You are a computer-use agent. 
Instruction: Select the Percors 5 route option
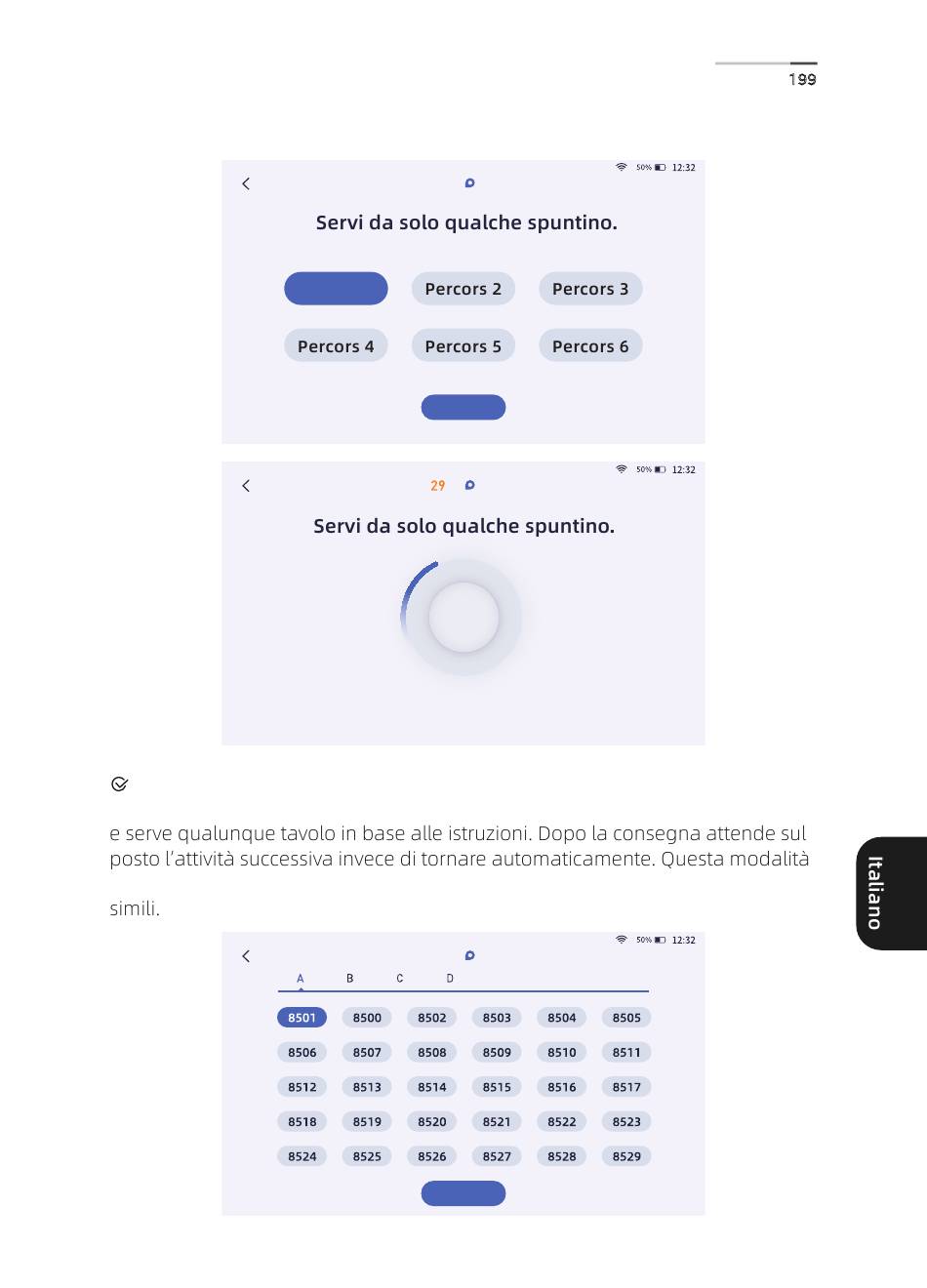click(x=463, y=346)
